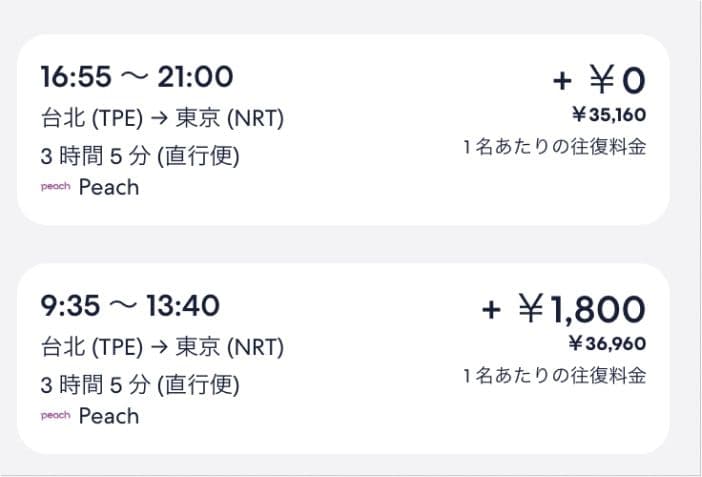702x477 pixels.
Task: Click the 3時間5分 (直行便) duration on the 9:35 flight
Action: 140,385
